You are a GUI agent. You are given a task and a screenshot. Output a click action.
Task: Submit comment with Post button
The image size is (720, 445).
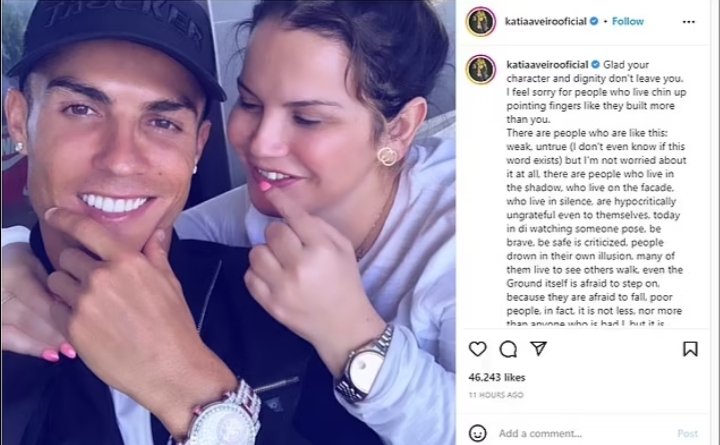(x=687, y=433)
